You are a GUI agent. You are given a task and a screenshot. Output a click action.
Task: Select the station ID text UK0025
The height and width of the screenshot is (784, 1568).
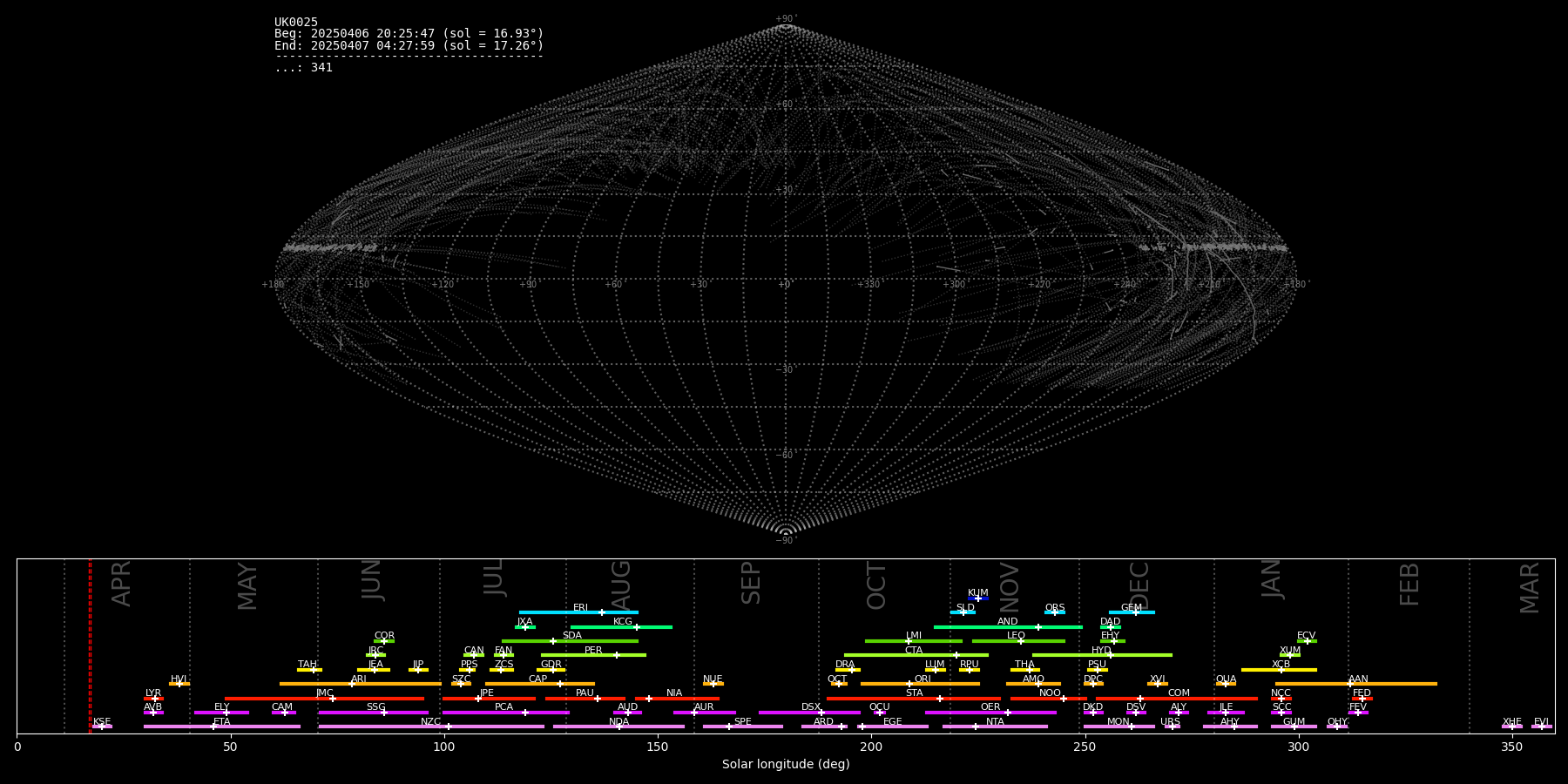(x=296, y=23)
